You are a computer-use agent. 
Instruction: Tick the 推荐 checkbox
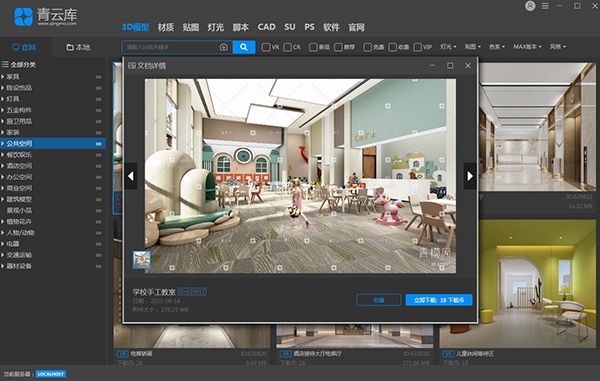tap(338, 47)
